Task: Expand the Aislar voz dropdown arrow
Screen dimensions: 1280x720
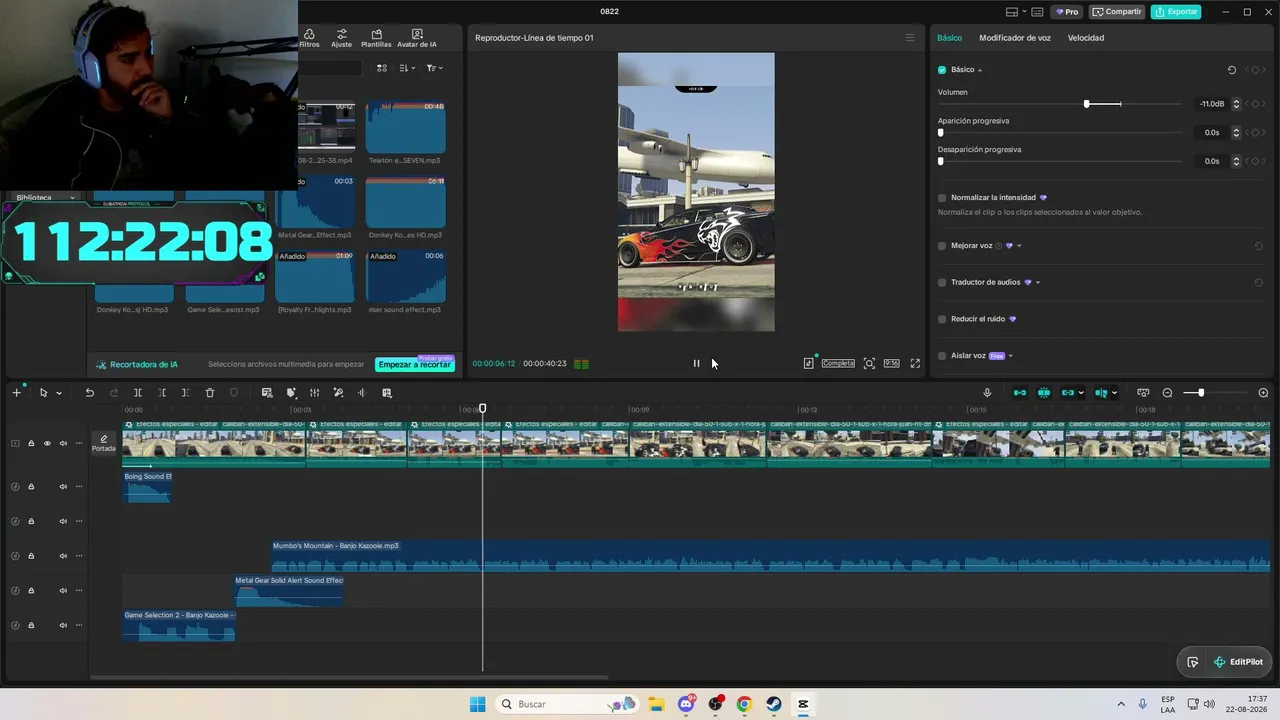Action: tap(1011, 356)
